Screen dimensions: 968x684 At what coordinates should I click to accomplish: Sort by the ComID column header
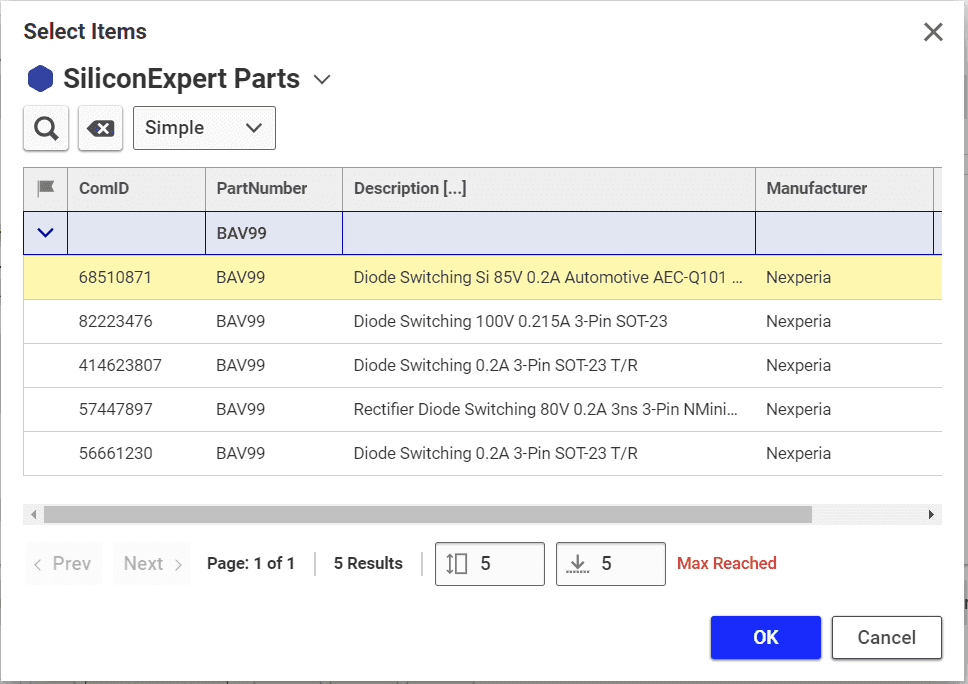(x=136, y=188)
